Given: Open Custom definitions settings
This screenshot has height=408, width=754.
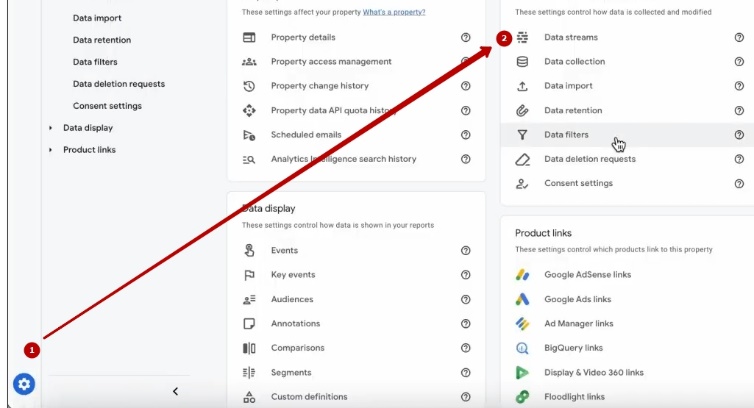Looking at the screenshot, I should (309, 397).
